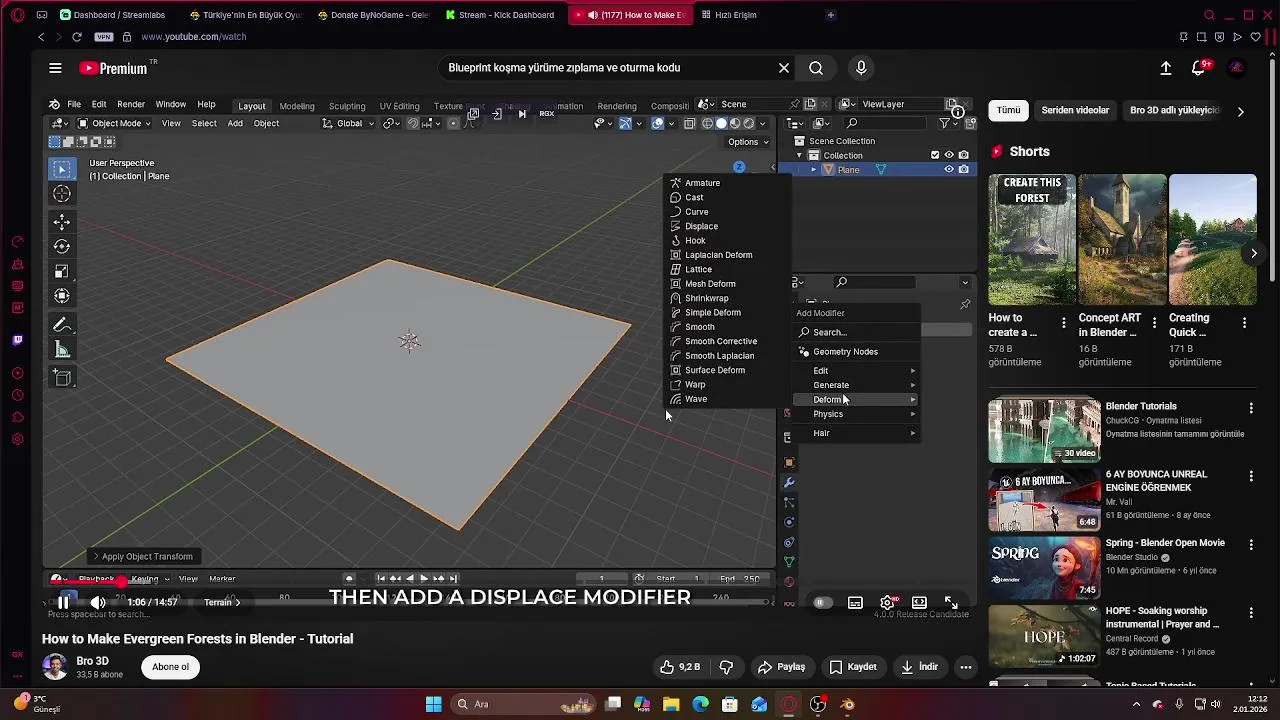Click the Blender logo menu icon
1280x720 pixels.
point(54,104)
